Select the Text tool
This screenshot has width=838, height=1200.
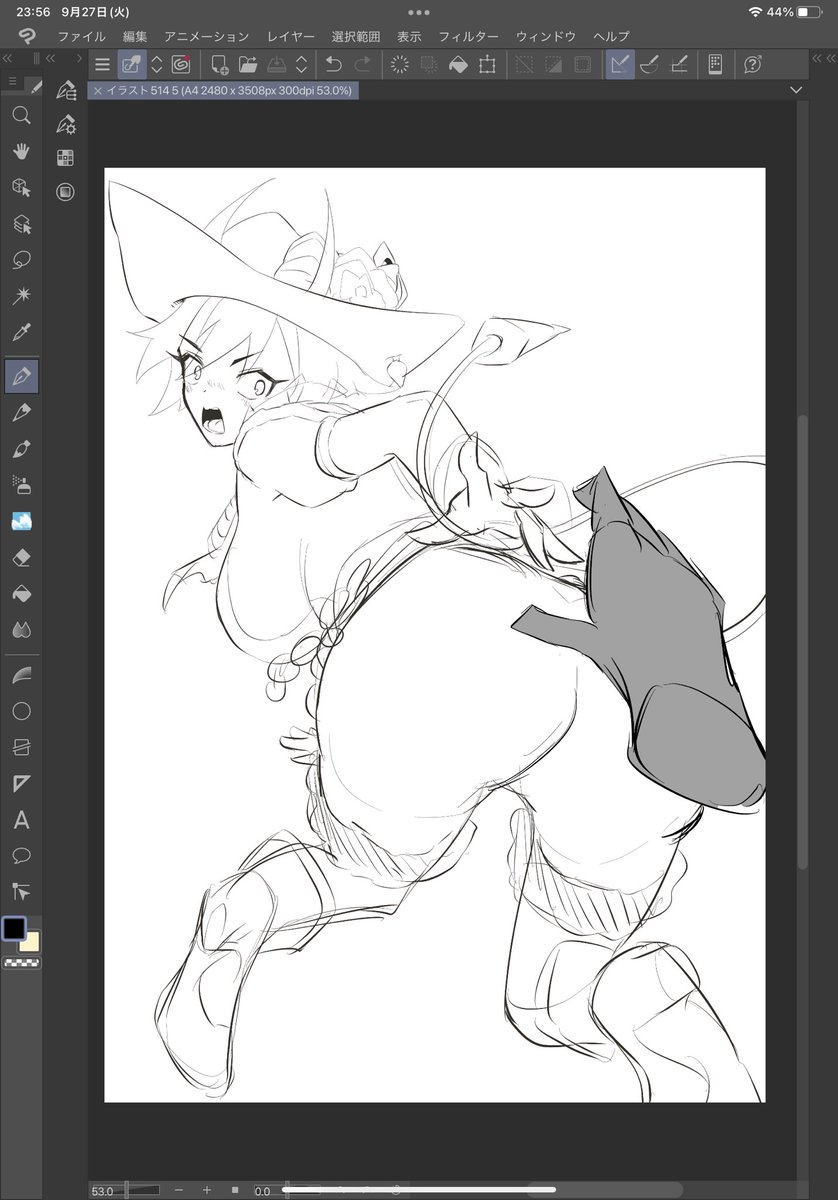point(21,821)
